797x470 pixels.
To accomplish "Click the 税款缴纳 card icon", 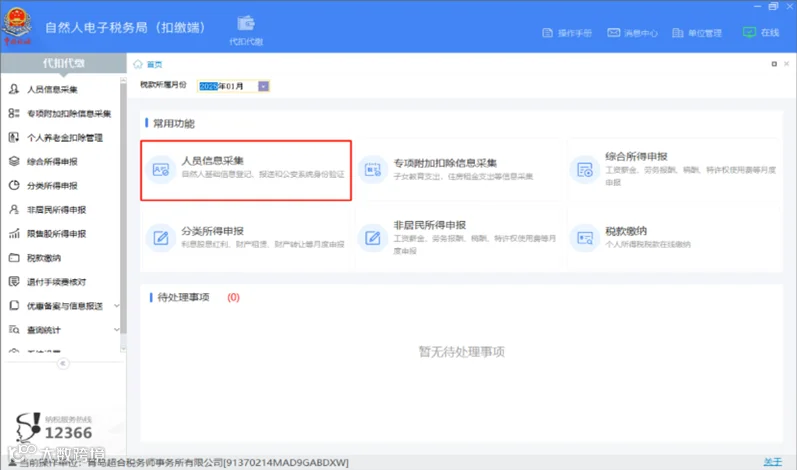I will tap(585, 237).
